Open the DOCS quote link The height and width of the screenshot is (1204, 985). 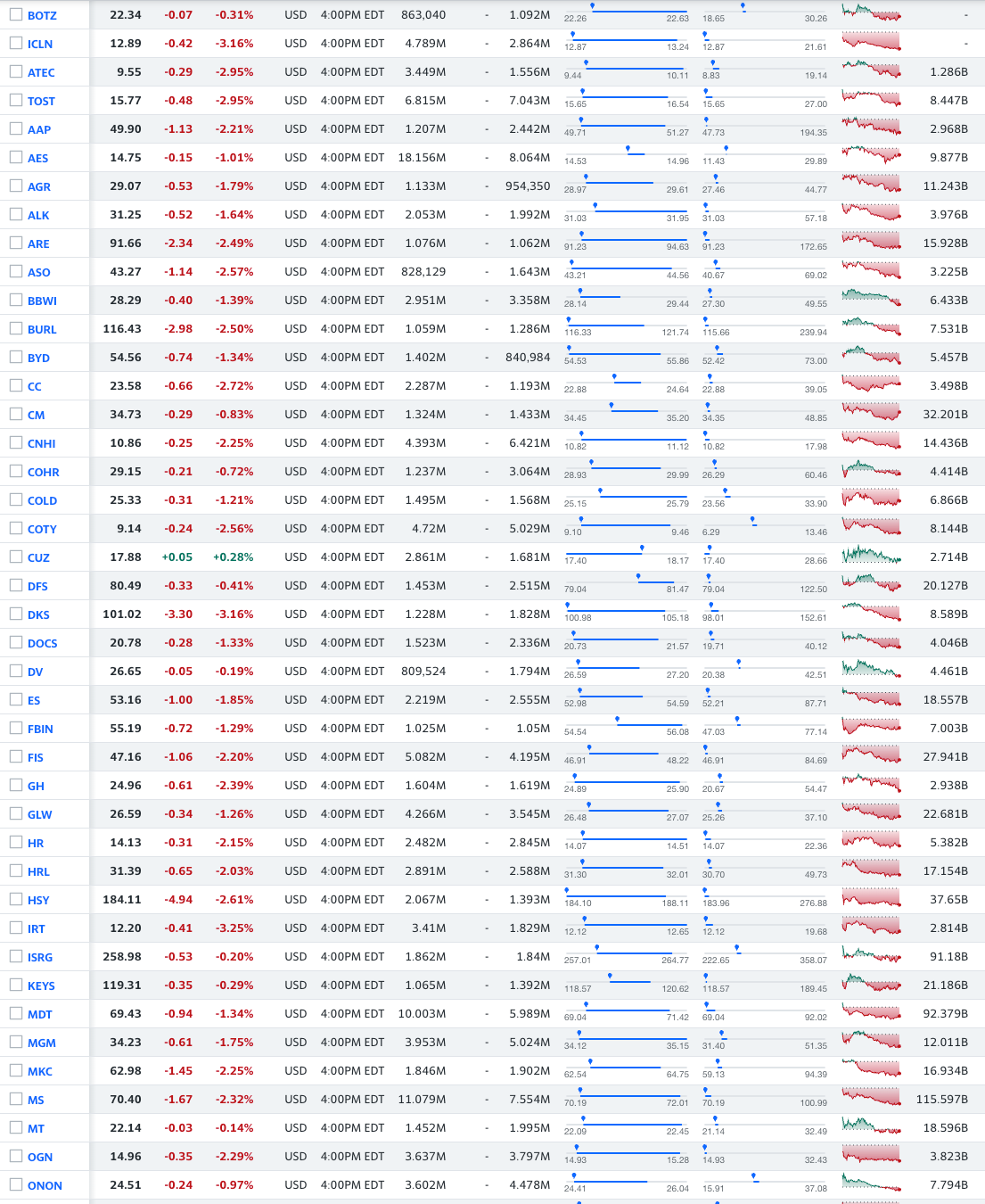(42, 644)
